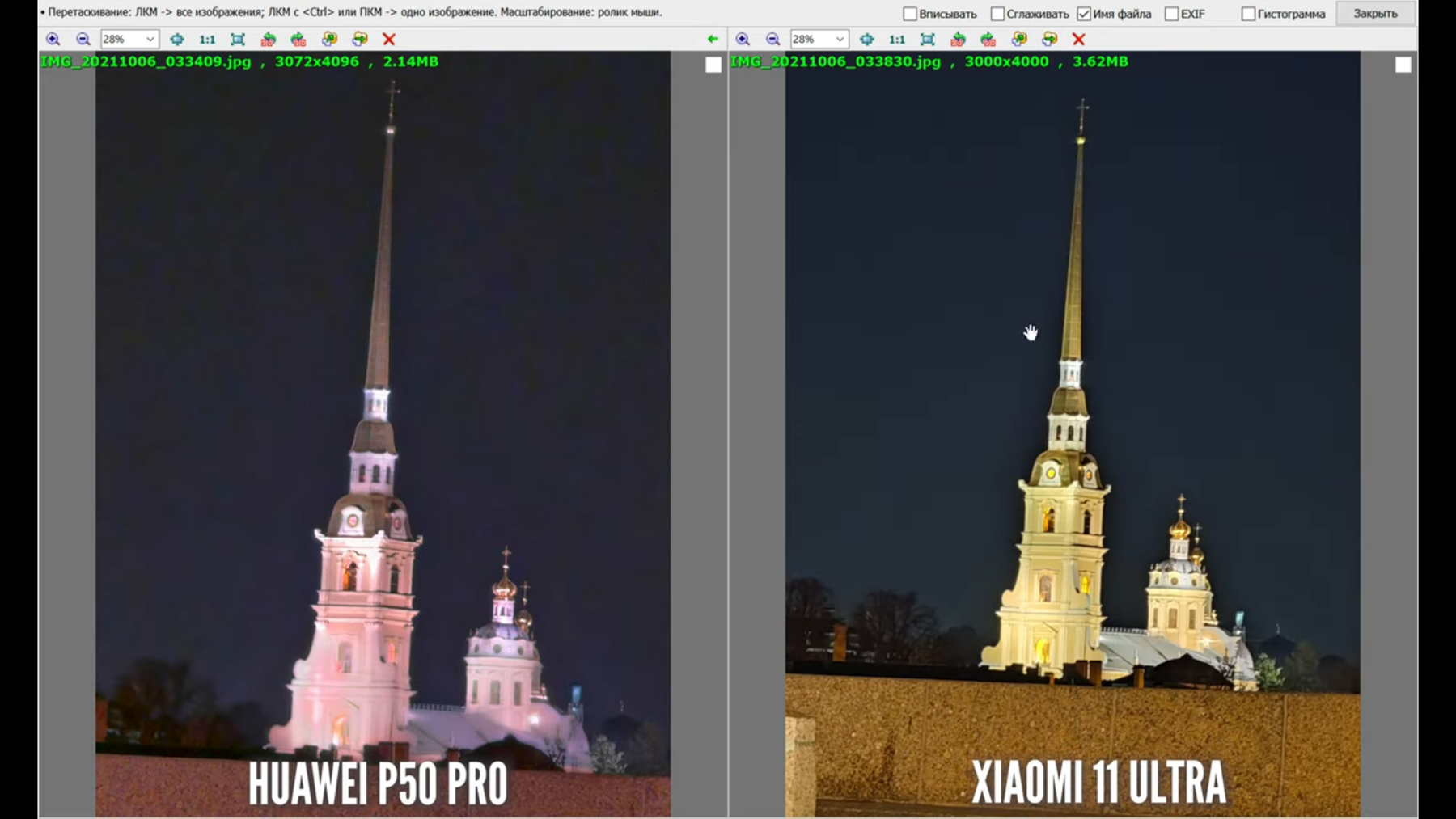Tick the white selection box on left image
This screenshot has width=1456, height=819.
point(713,65)
